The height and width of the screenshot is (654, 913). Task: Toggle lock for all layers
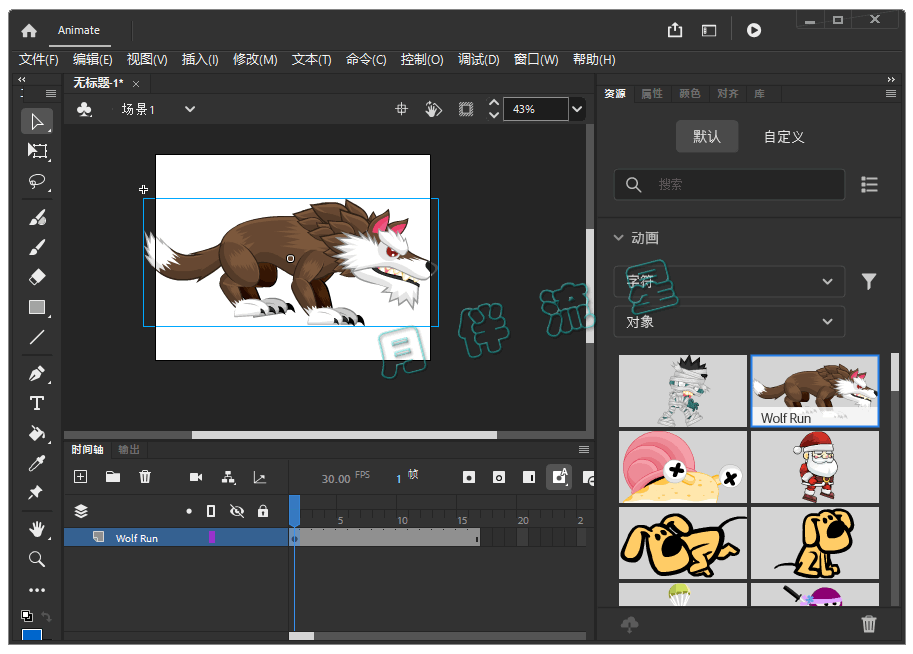[263, 511]
